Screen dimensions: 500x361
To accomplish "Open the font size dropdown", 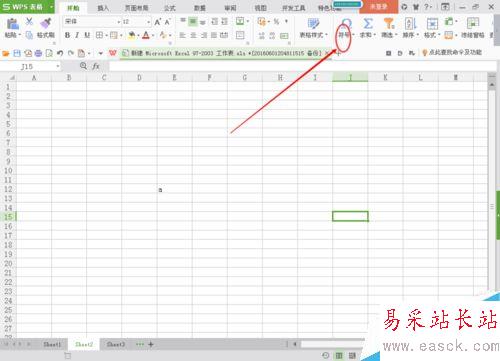I will click(x=148, y=22).
